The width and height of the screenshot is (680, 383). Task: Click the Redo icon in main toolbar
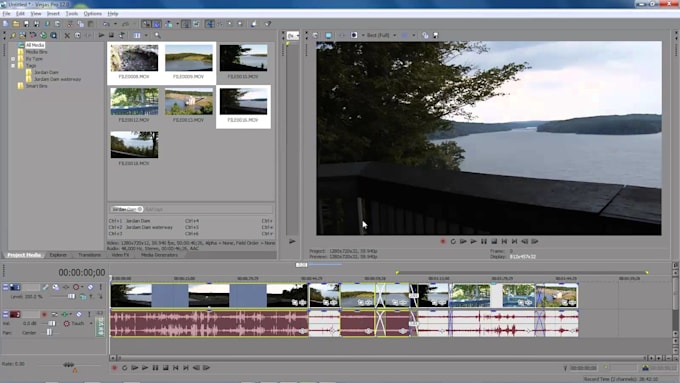126,24
